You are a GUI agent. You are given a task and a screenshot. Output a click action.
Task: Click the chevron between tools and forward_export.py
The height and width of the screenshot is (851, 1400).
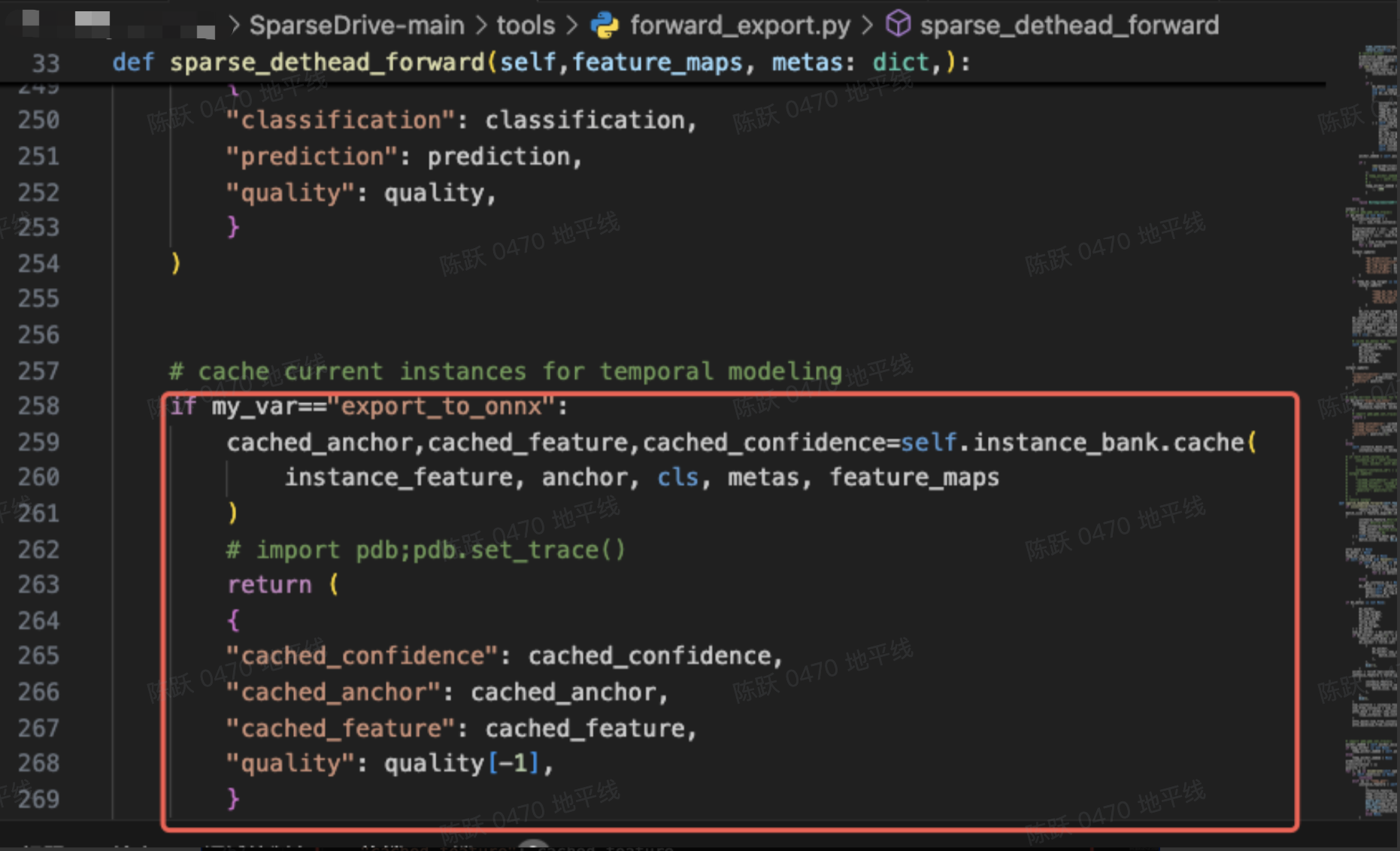(573, 26)
